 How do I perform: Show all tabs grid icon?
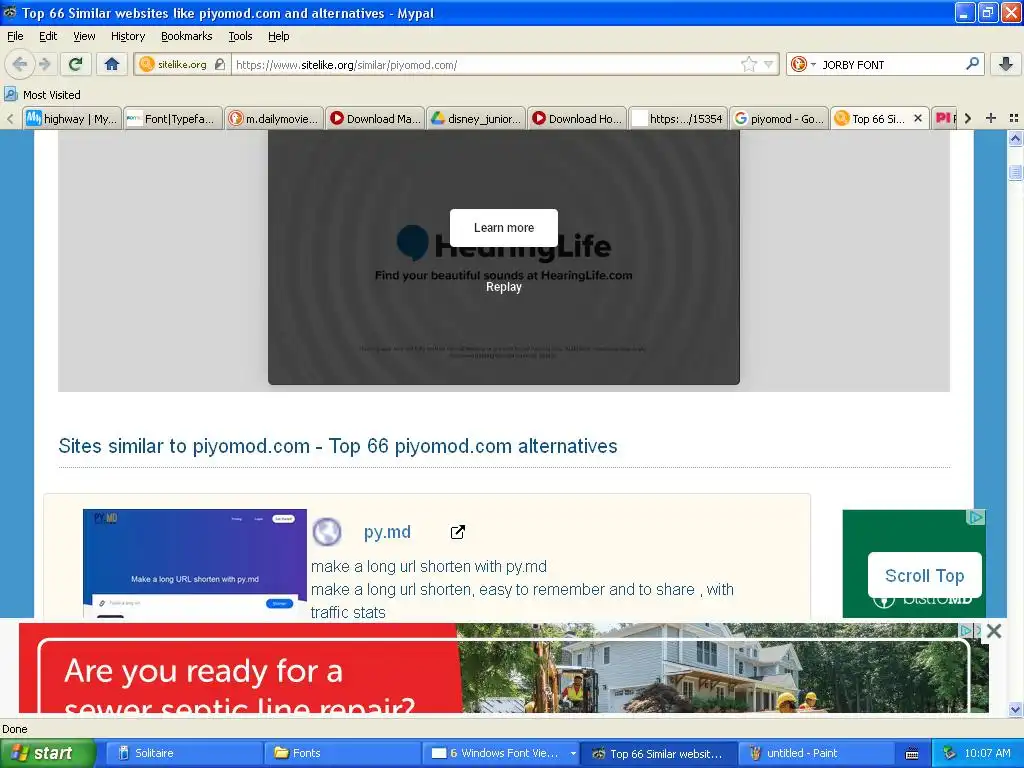pyautogui.click(x=1014, y=118)
